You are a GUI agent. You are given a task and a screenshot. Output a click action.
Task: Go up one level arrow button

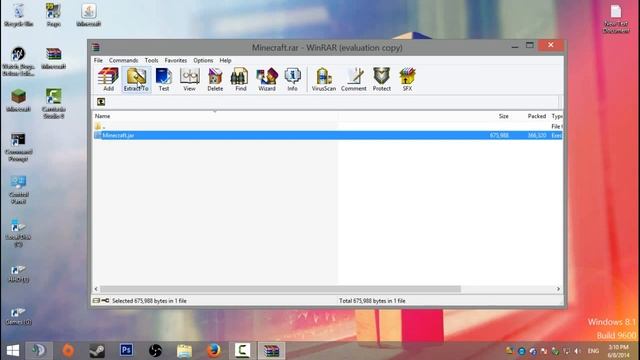(101, 102)
